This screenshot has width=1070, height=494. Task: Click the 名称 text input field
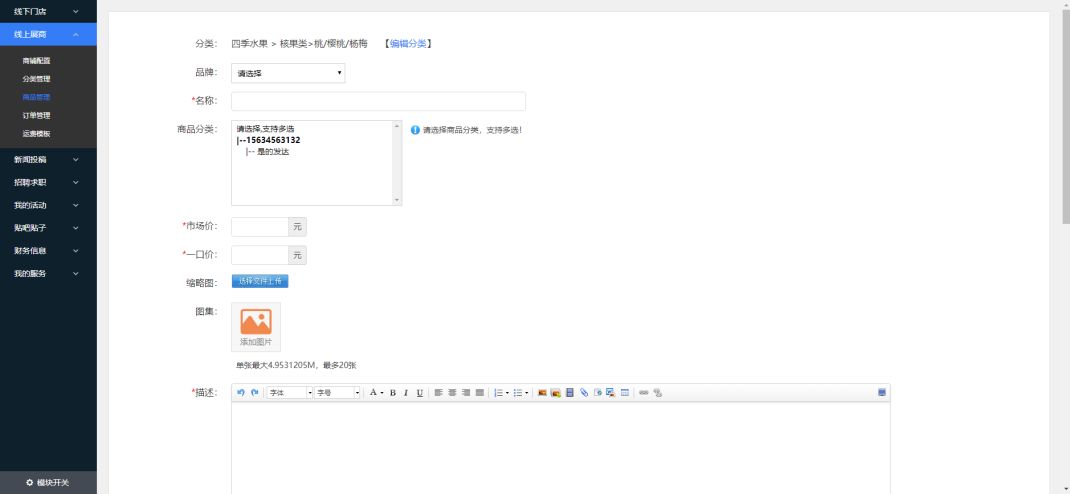tap(378, 101)
